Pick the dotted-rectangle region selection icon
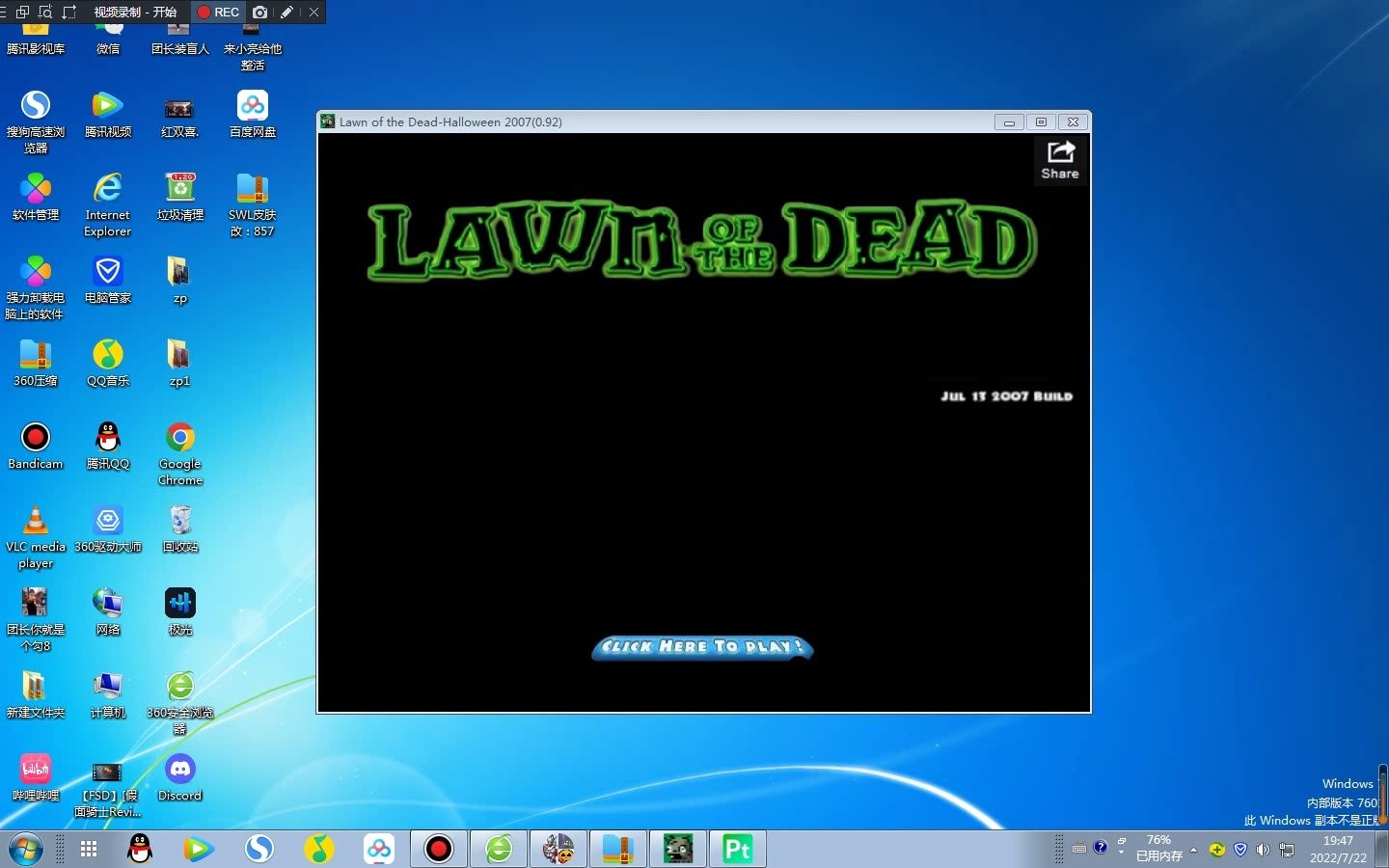Image resolution: width=1389 pixels, height=868 pixels. (69, 13)
